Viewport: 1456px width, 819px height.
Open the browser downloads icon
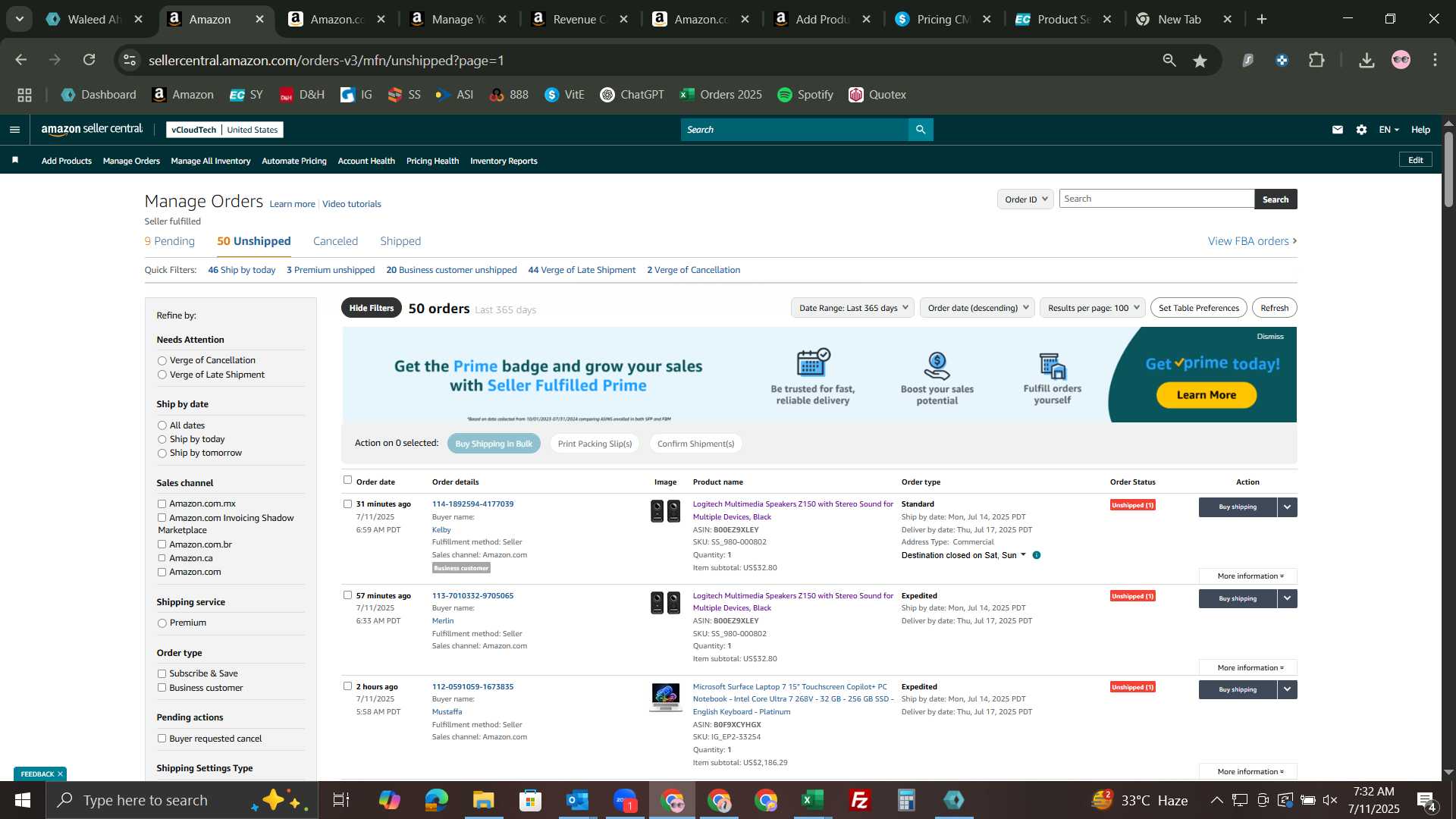1367,60
